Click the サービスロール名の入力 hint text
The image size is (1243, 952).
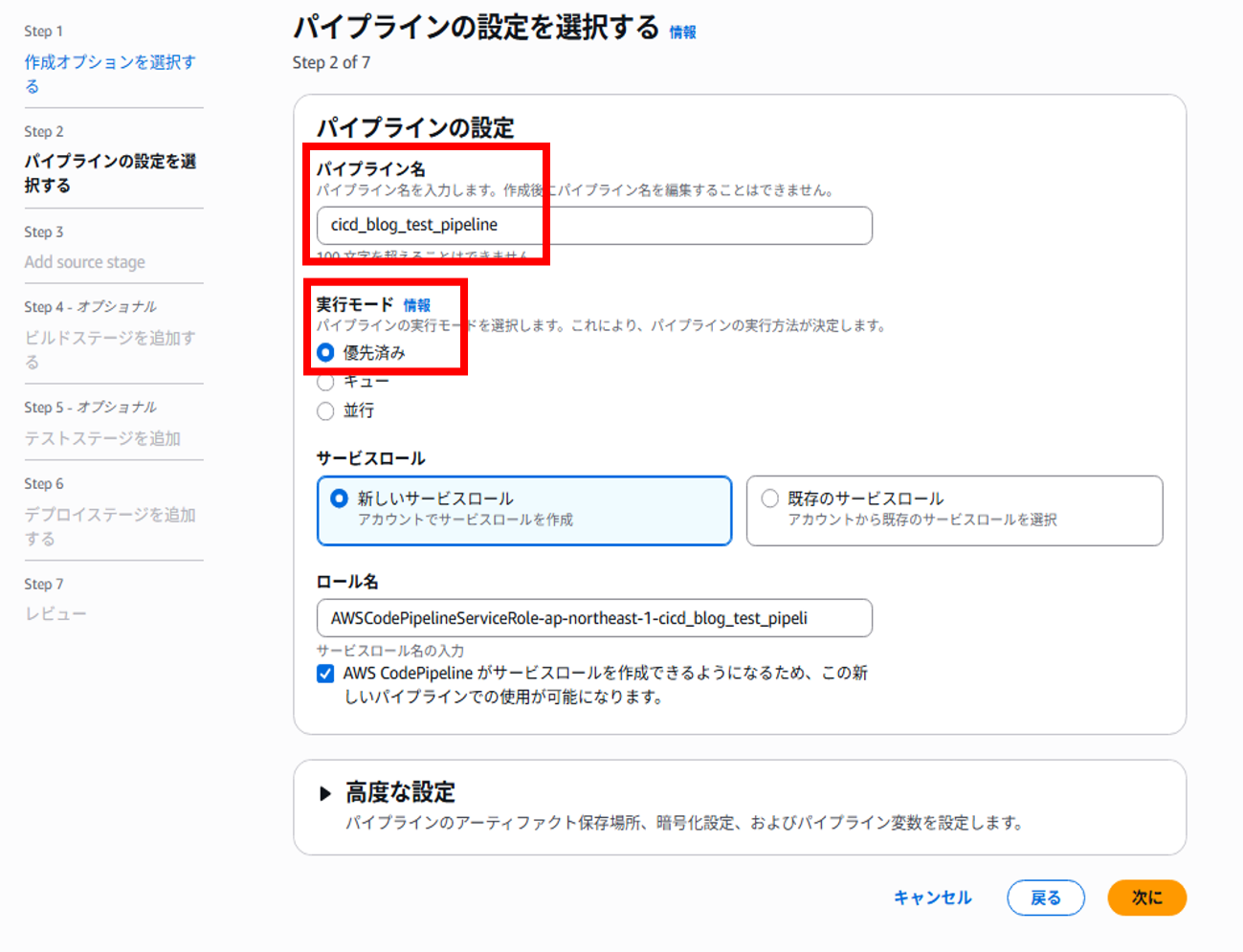[x=390, y=651]
